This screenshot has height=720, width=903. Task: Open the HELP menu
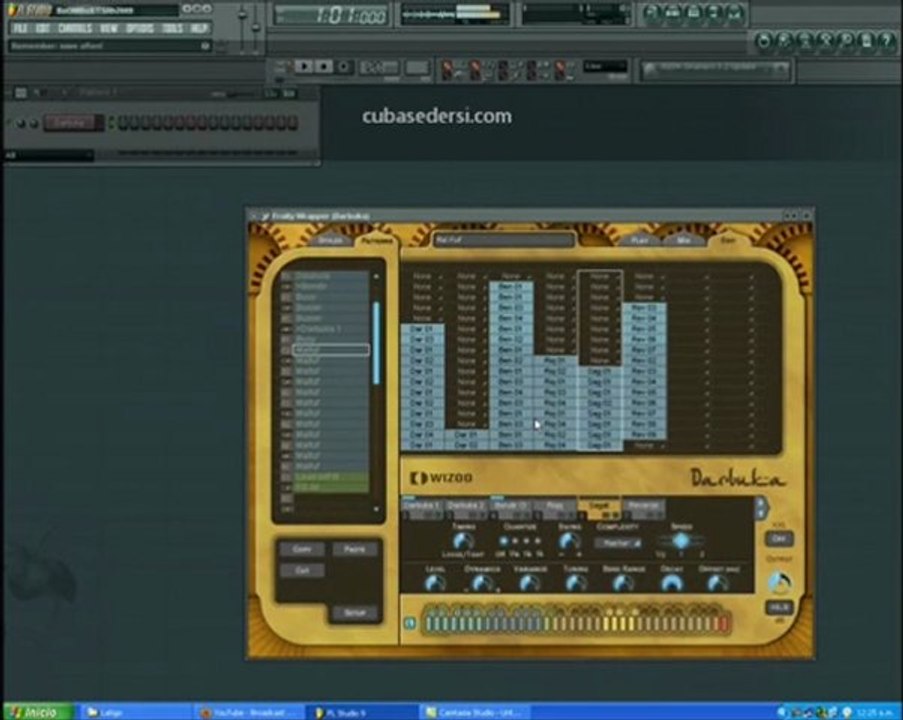(199, 28)
